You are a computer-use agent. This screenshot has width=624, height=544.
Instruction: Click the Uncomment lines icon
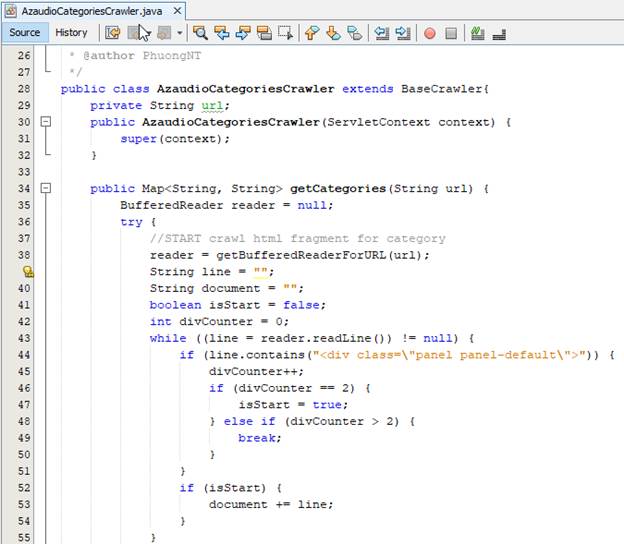pyautogui.click(x=499, y=34)
